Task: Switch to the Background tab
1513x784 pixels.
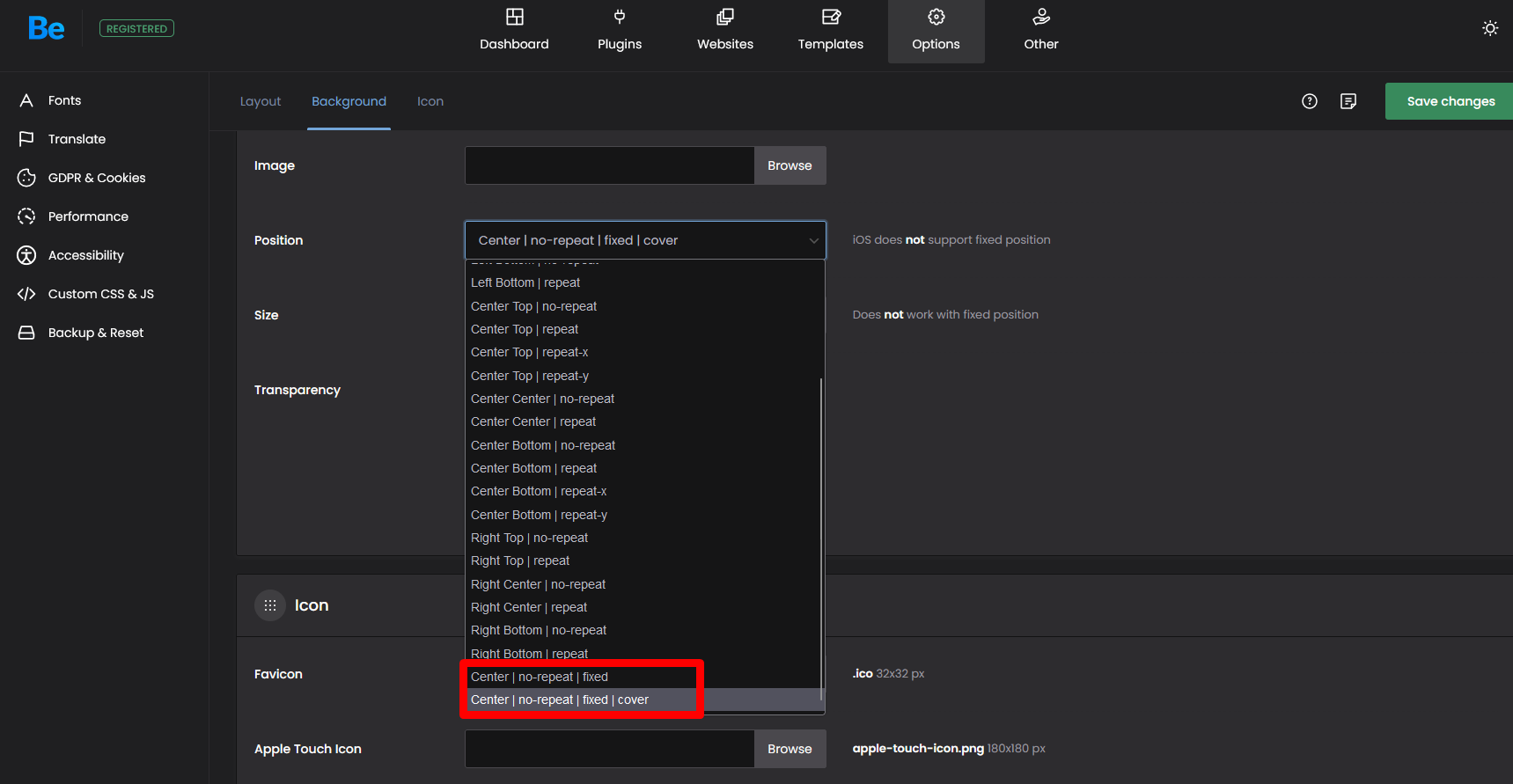Action: pos(349,101)
